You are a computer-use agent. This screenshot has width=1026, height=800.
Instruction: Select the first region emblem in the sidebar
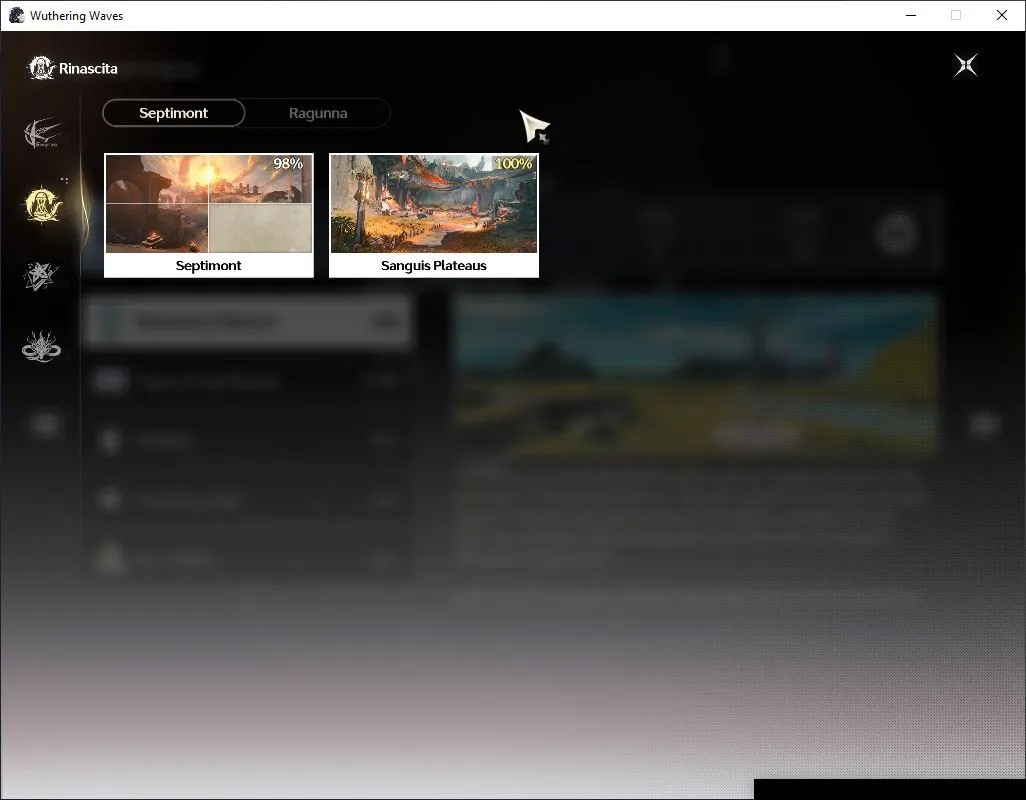coord(42,133)
